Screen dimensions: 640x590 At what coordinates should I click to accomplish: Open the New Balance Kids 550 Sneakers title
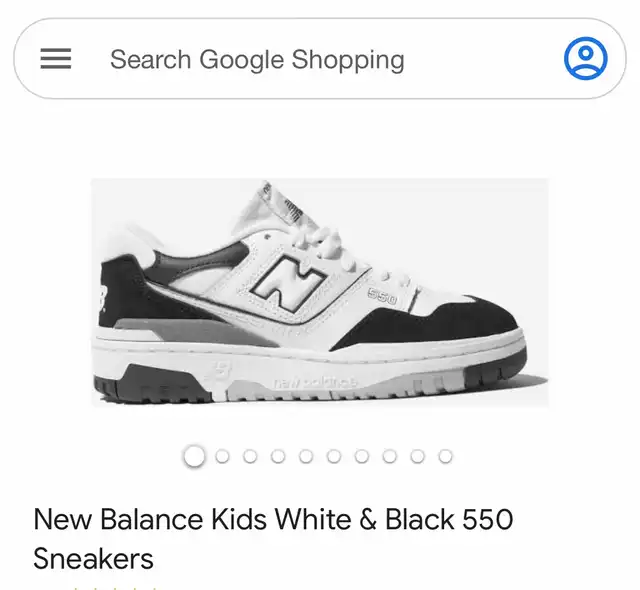coord(273,538)
